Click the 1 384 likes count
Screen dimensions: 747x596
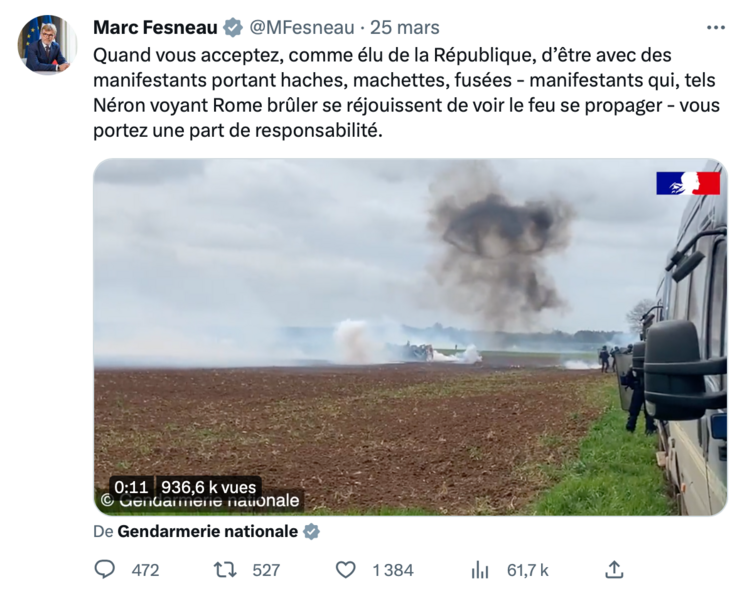[x=392, y=570]
